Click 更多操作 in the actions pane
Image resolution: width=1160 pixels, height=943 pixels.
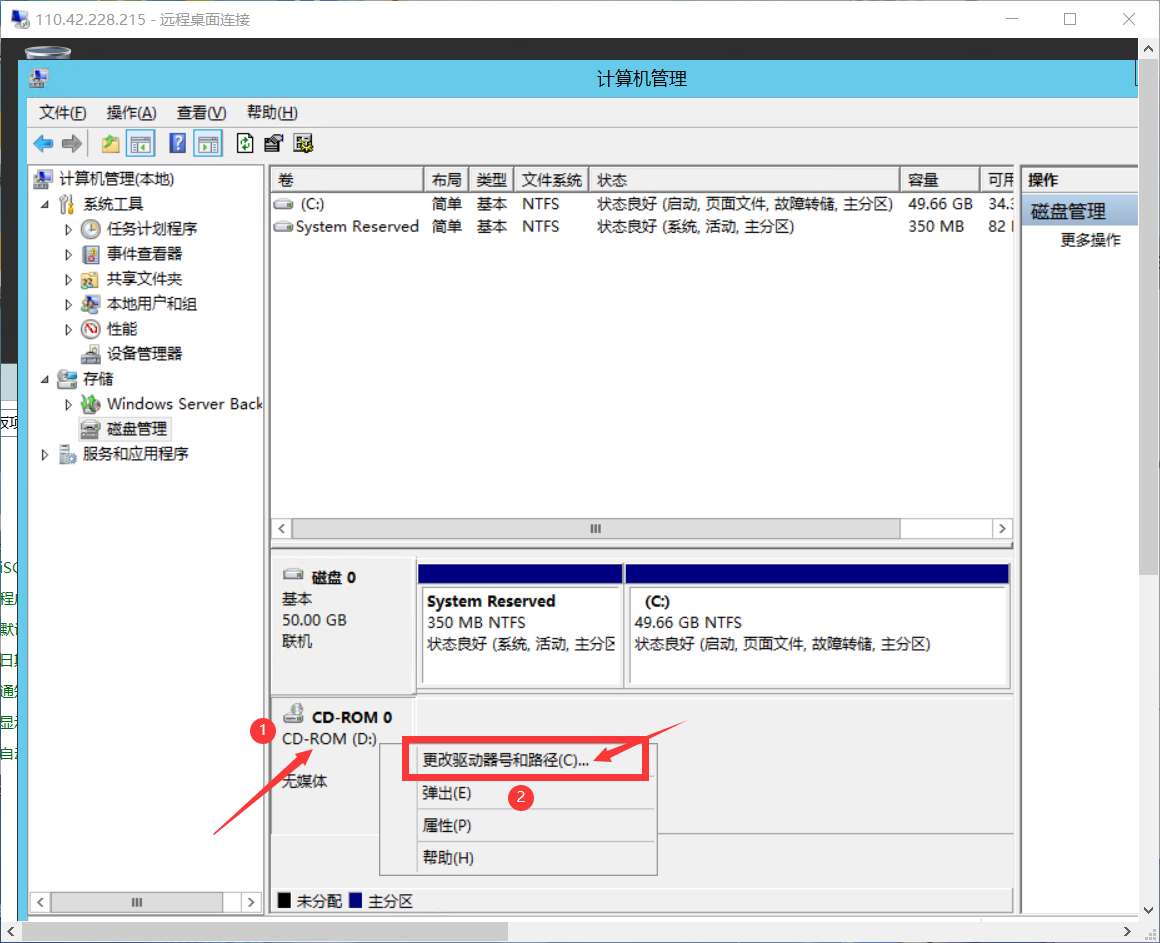click(x=1090, y=240)
